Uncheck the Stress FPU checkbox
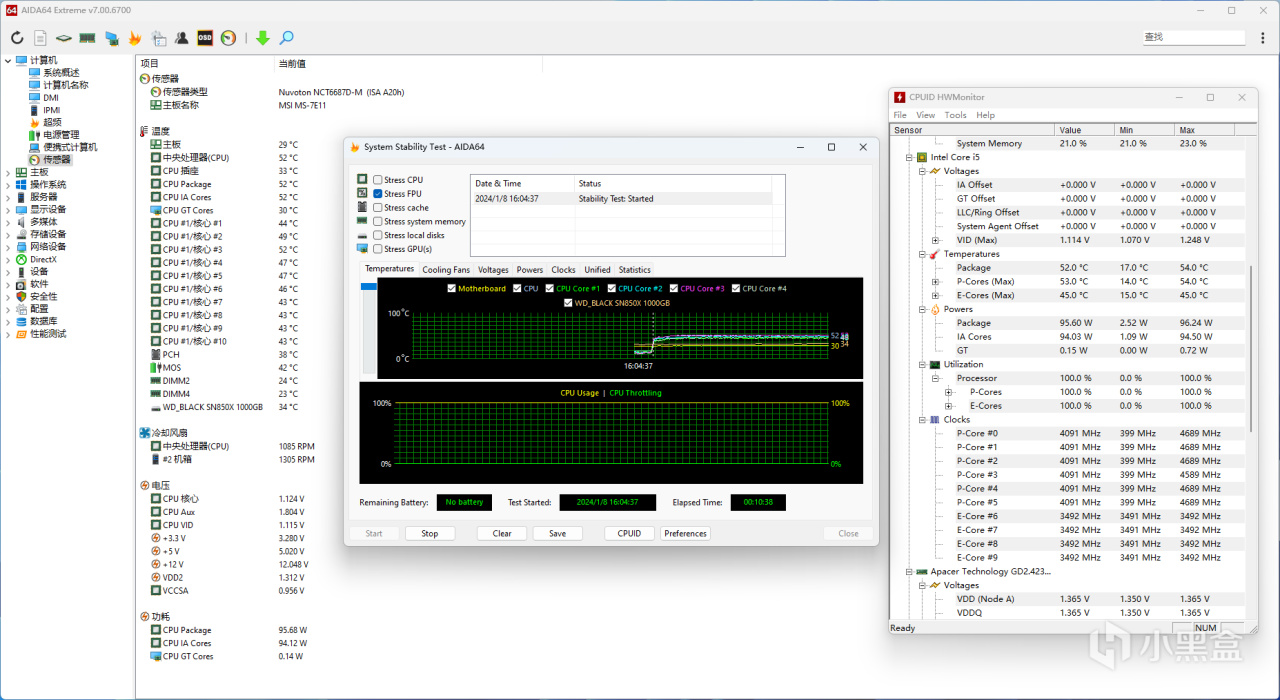This screenshot has height=700, width=1280. click(377, 194)
